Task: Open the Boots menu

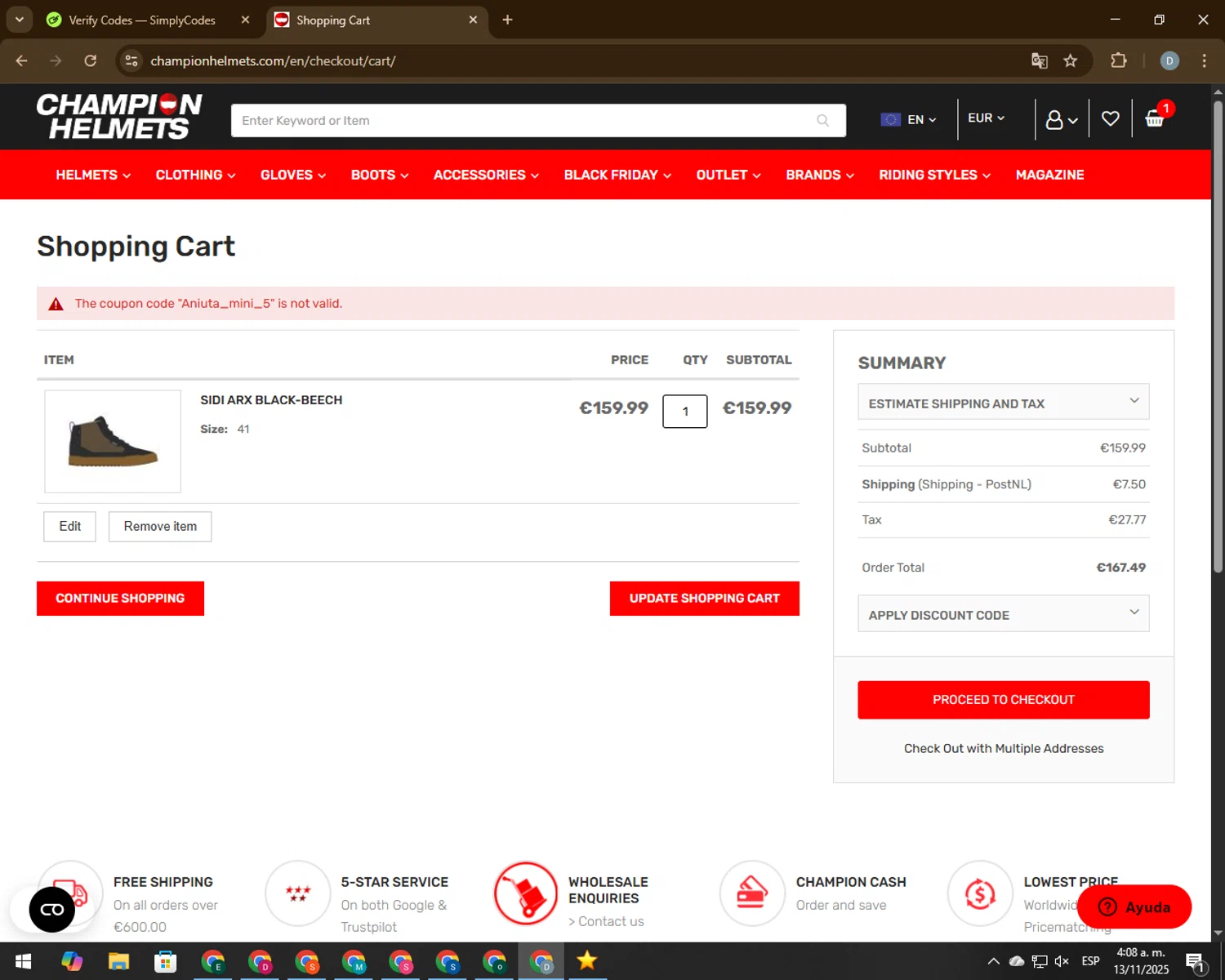Action: [380, 175]
